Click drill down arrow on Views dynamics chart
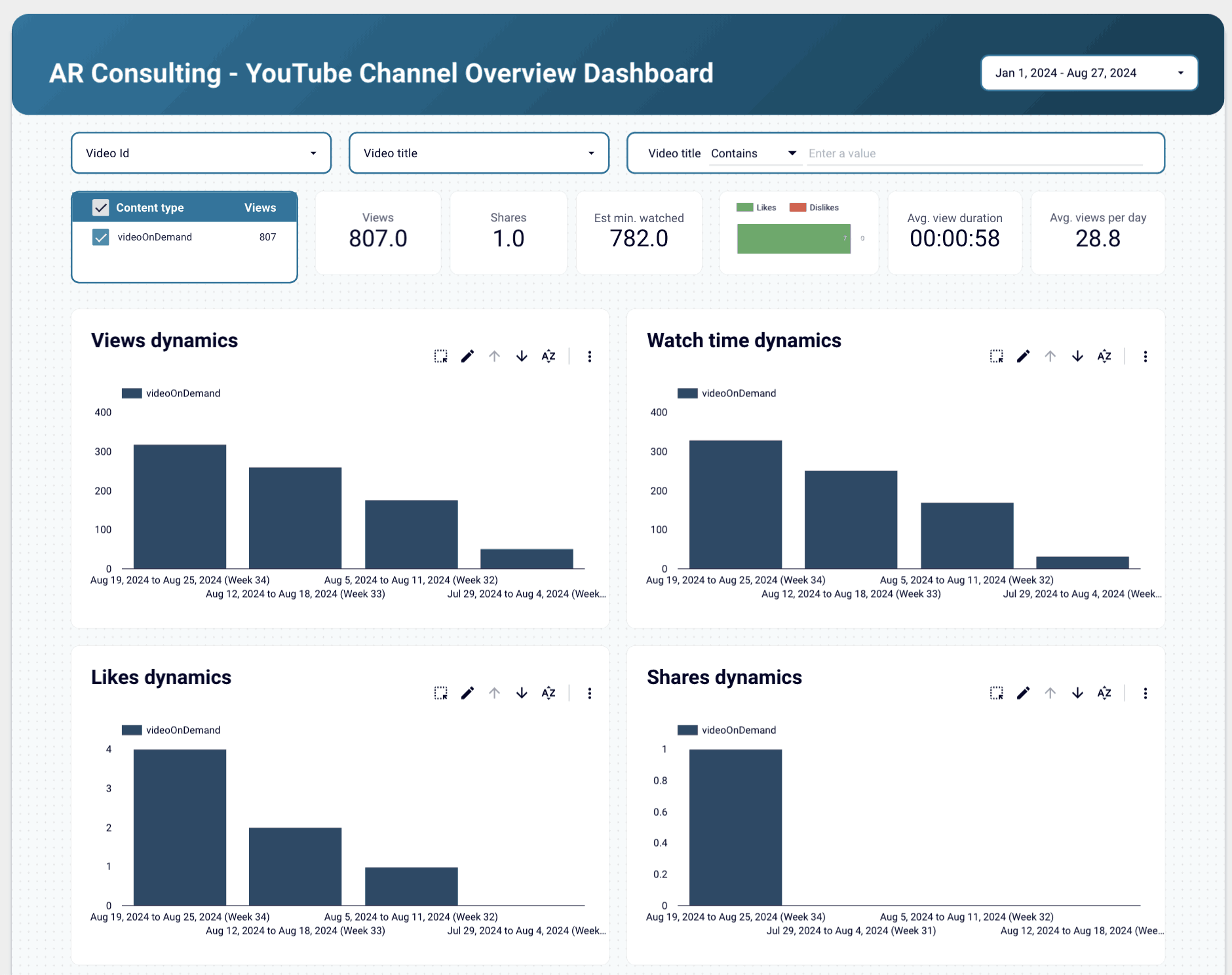1232x975 pixels. point(521,356)
